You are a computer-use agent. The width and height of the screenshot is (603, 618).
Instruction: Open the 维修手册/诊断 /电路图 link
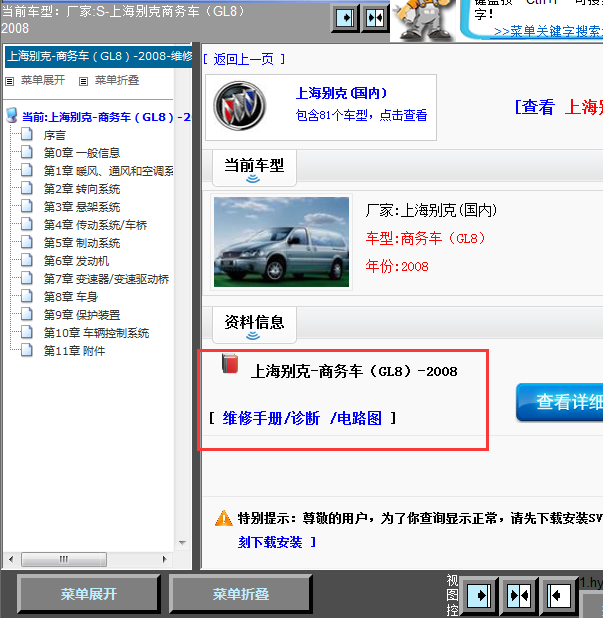point(302,418)
